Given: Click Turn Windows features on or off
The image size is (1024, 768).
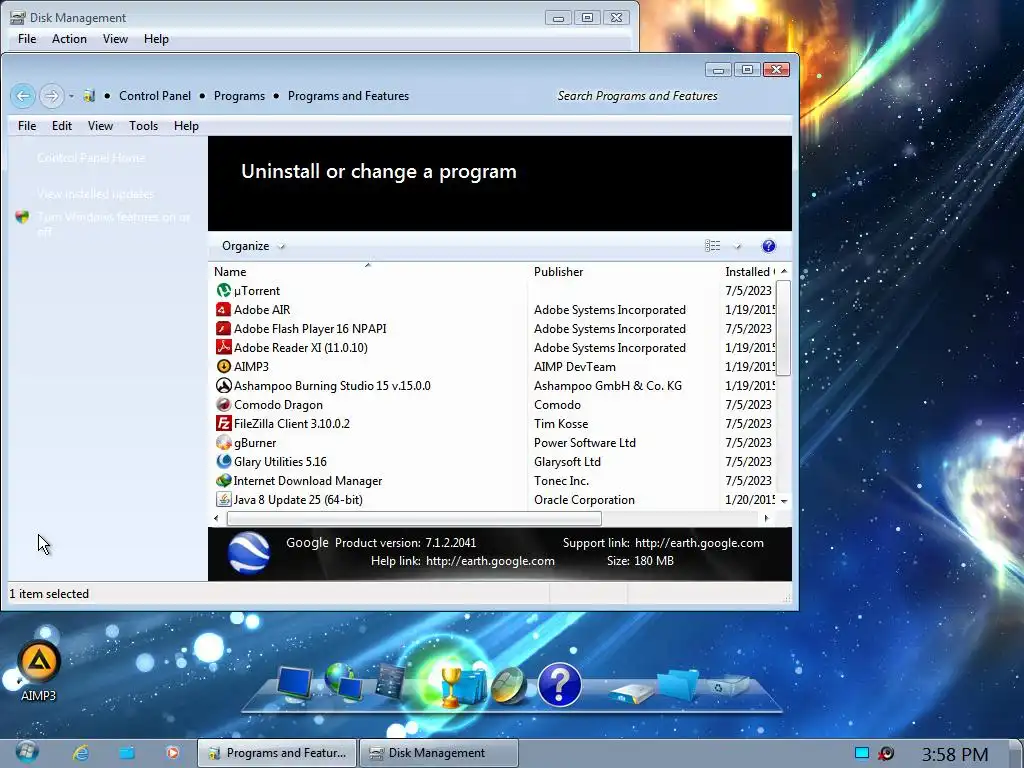Looking at the screenshot, I should tap(114, 223).
